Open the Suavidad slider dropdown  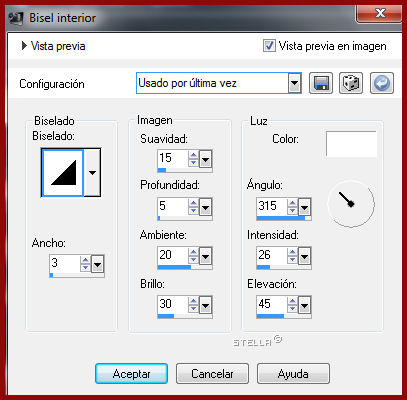click(x=206, y=159)
